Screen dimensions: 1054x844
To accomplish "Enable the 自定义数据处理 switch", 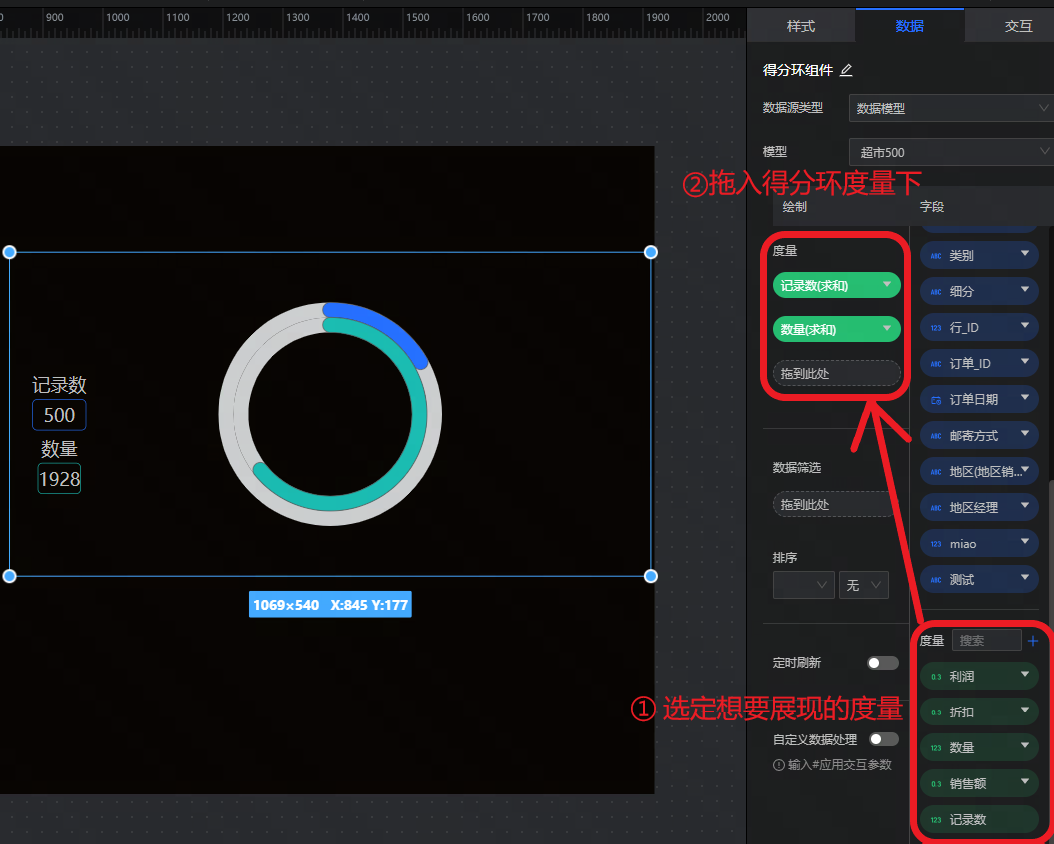I will coord(883,739).
